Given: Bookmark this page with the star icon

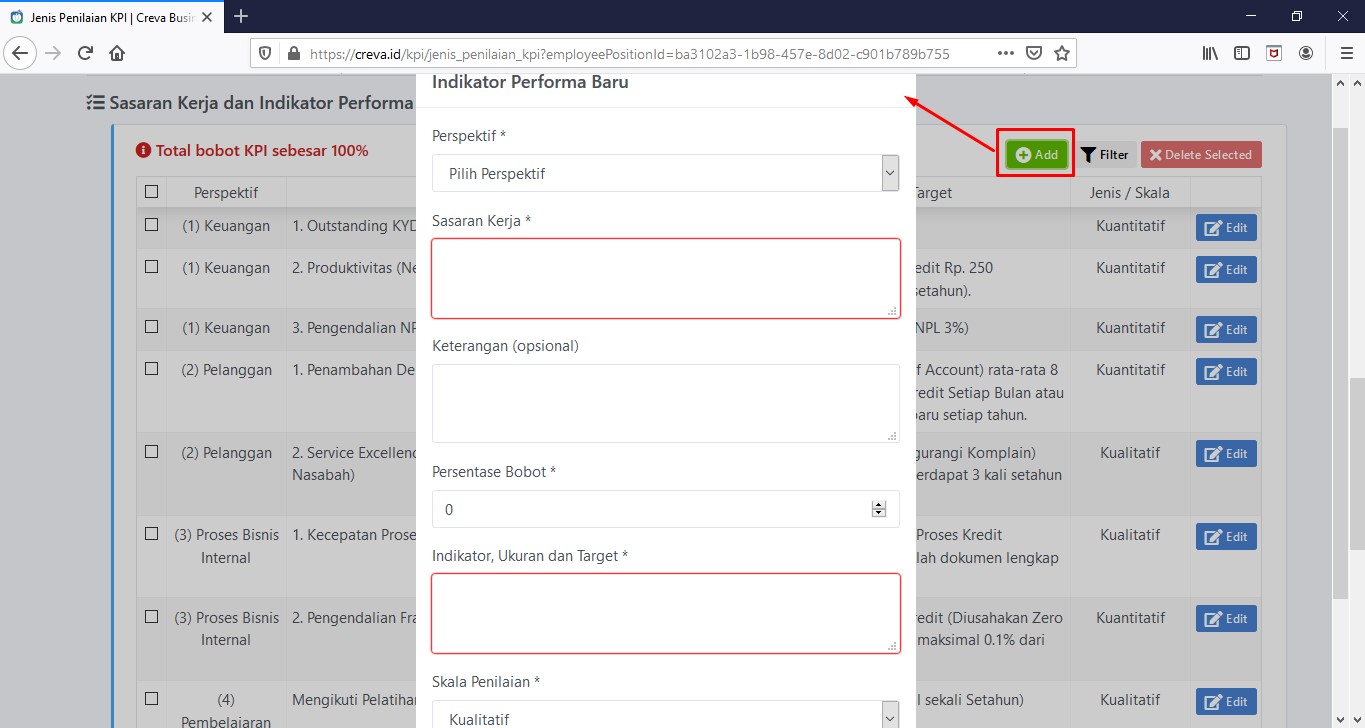Looking at the screenshot, I should coord(1062,54).
